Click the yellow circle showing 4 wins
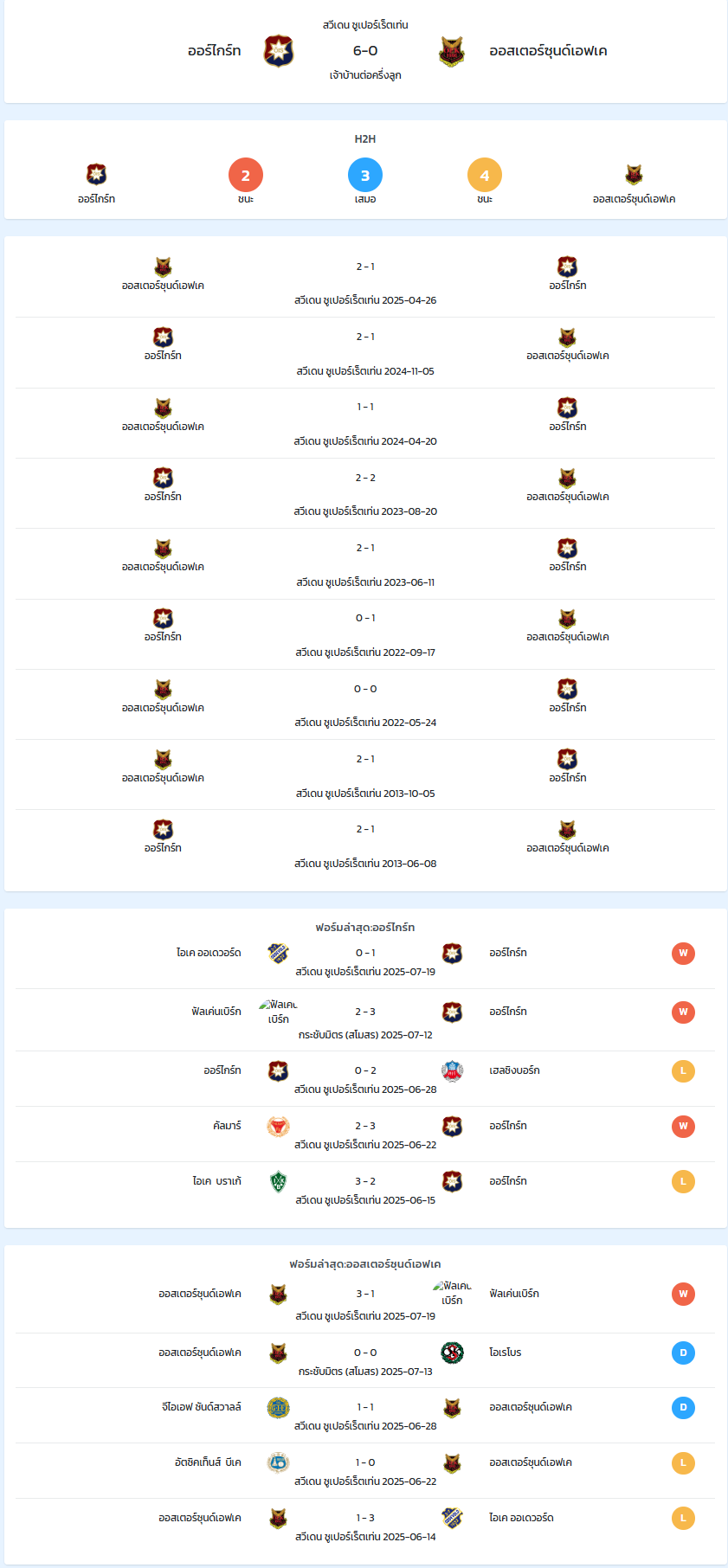The width and height of the screenshot is (728, 1568). pos(485,176)
